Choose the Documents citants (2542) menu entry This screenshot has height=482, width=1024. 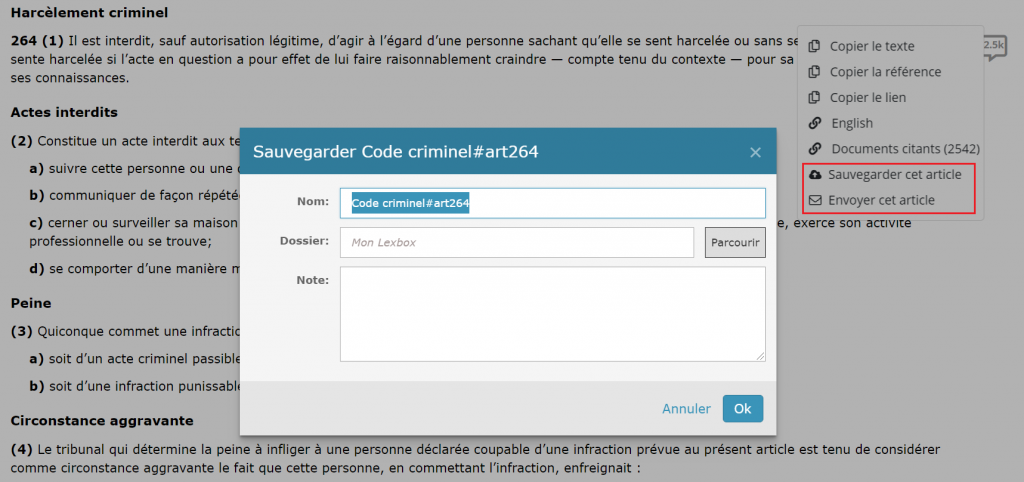coord(905,149)
